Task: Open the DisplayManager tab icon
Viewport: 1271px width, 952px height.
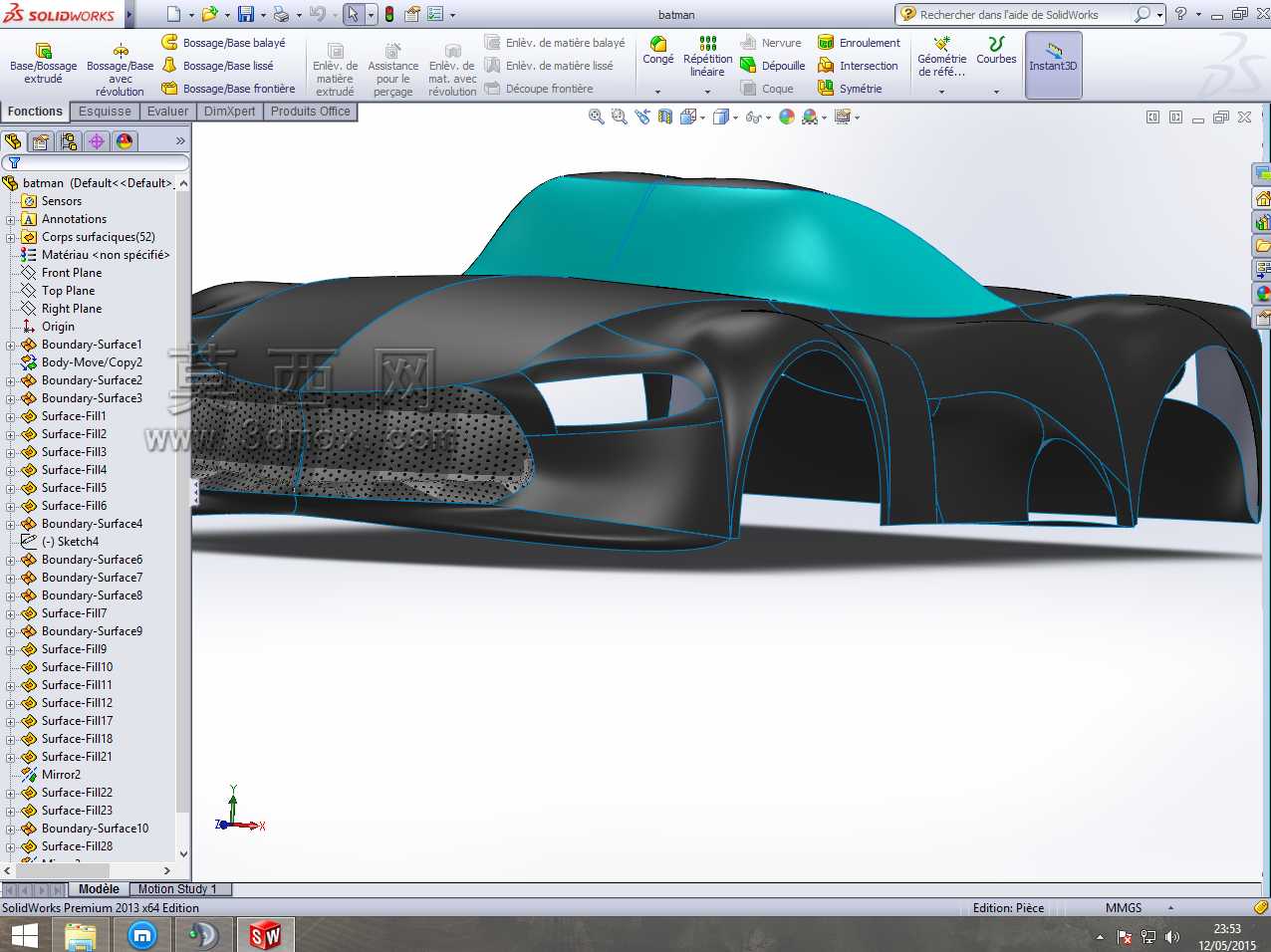Action: point(125,141)
